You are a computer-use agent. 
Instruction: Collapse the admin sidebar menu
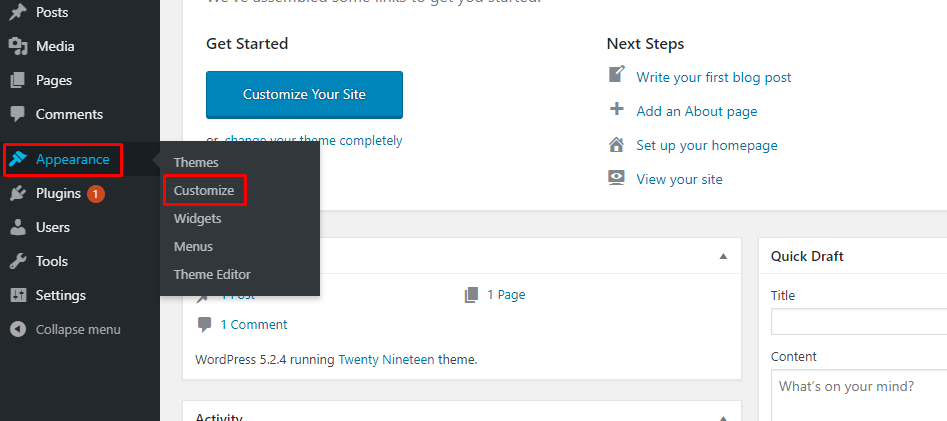[66, 329]
